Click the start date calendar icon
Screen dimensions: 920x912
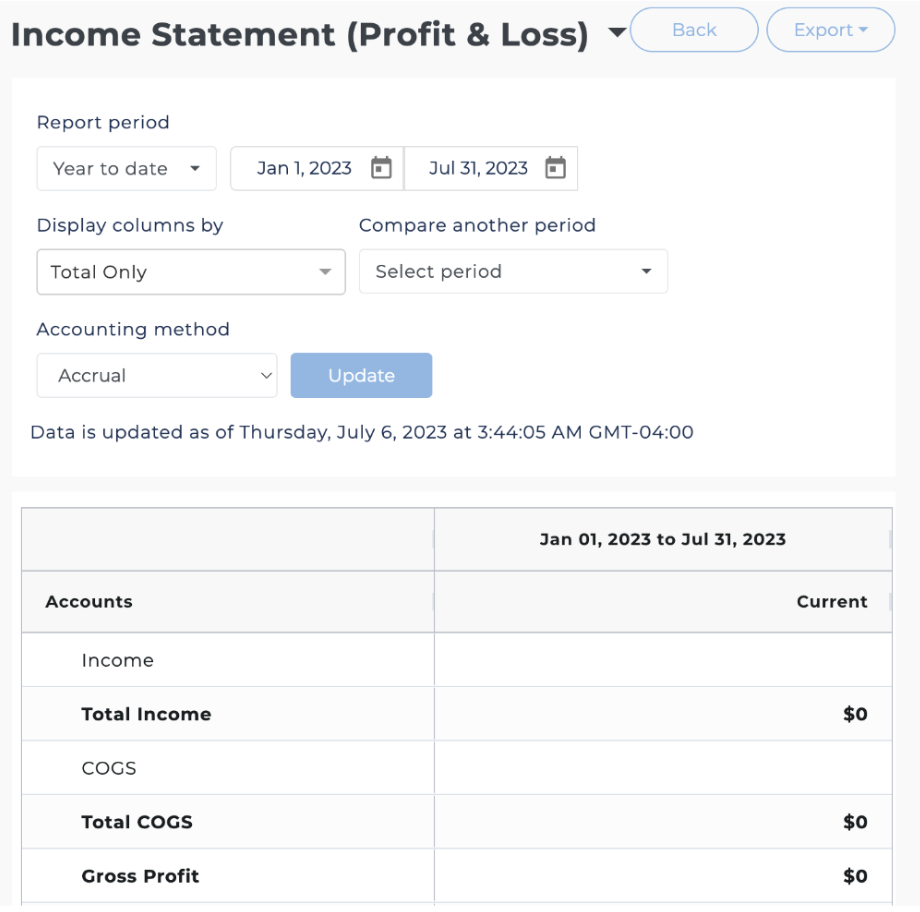[x=381, y=168]
